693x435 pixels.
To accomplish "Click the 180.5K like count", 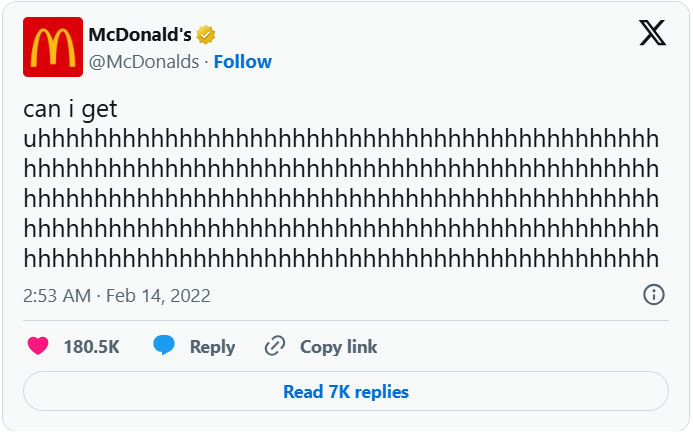I will [91, 347].
